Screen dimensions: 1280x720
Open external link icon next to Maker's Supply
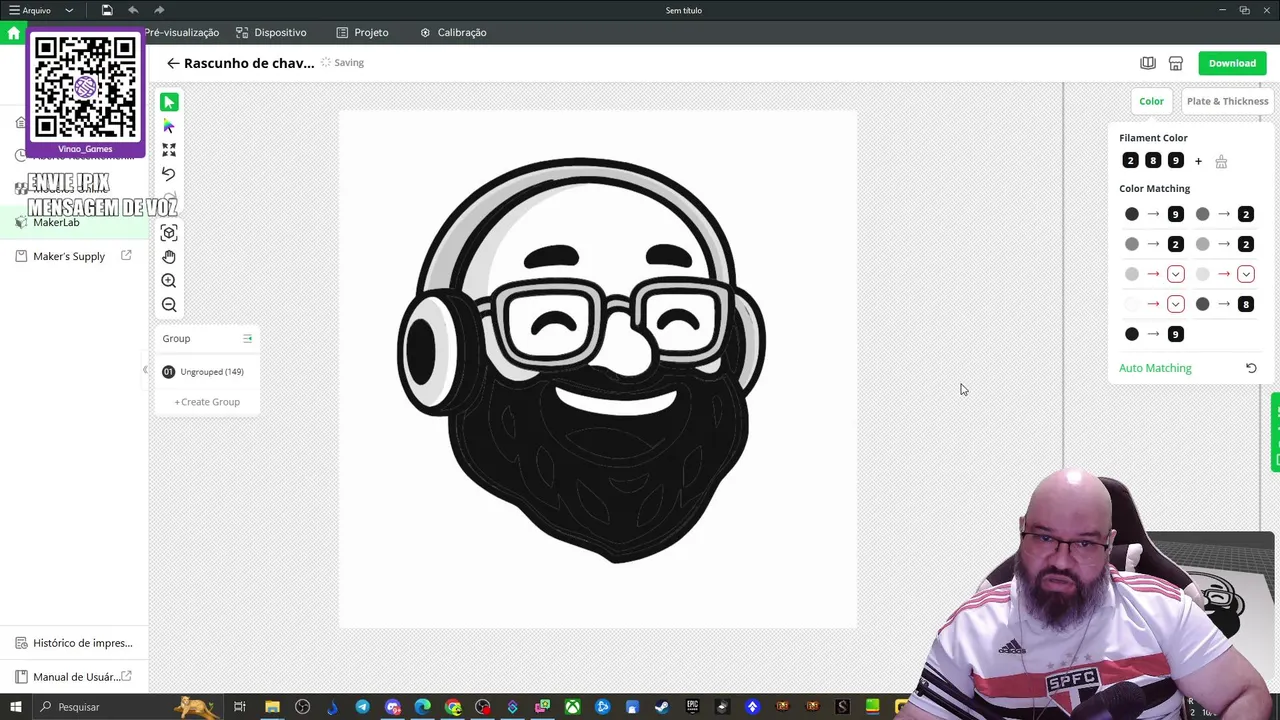tap(126, 256)
